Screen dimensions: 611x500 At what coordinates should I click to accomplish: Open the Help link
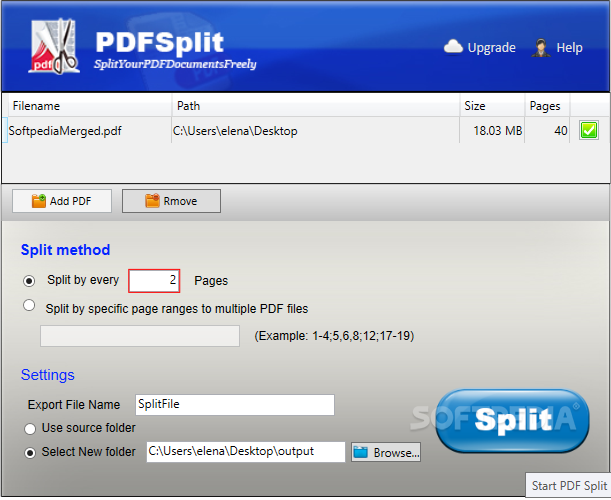pos(569,48)
